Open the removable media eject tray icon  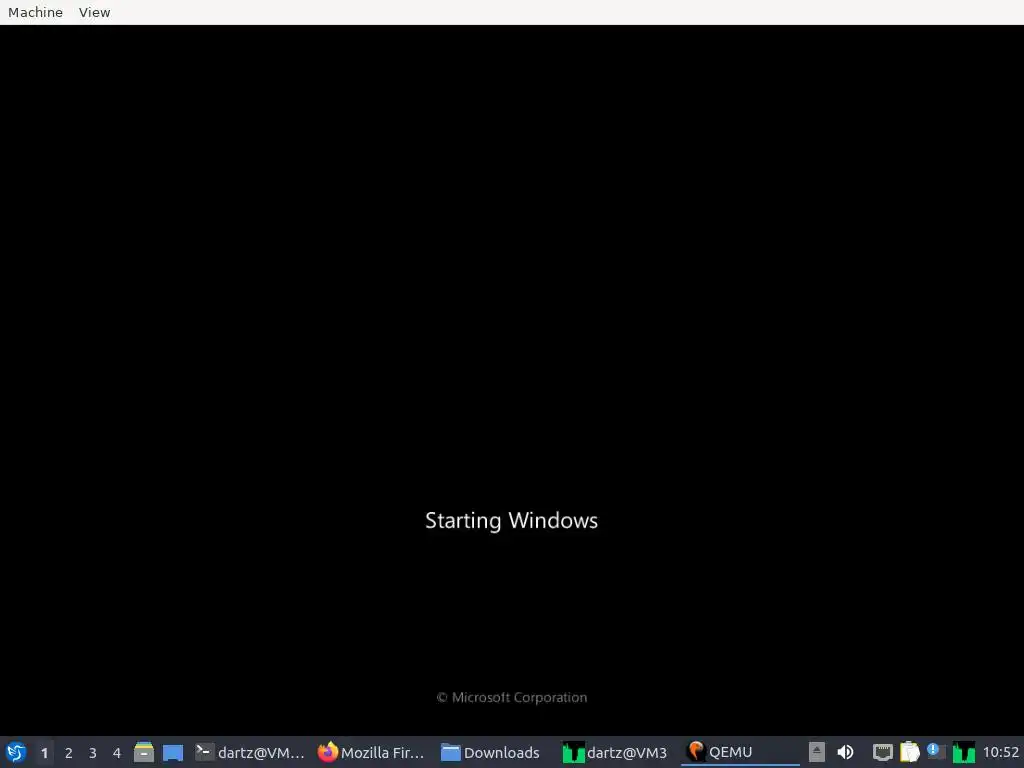[816, 752]
